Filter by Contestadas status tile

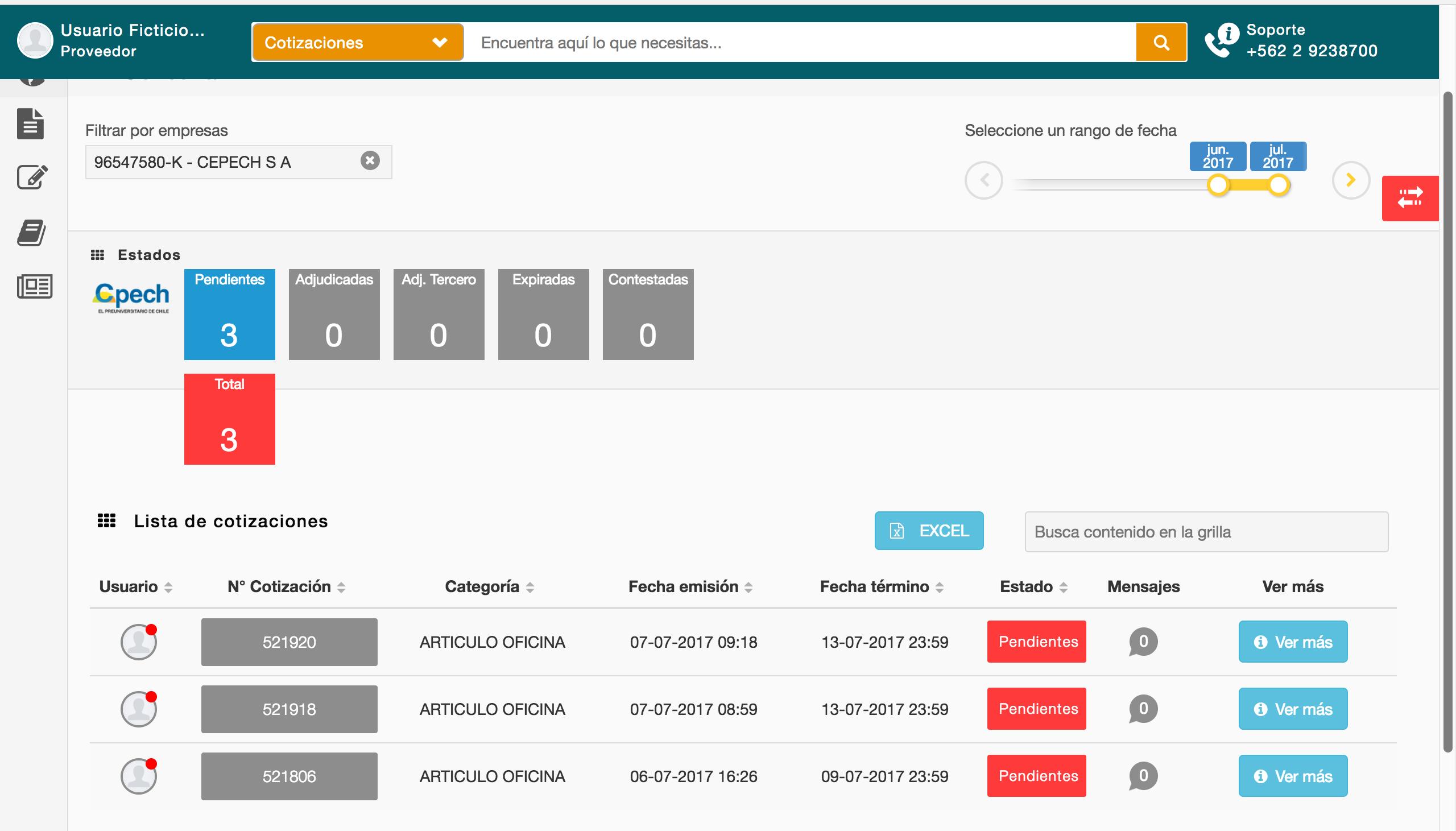[648, 315]
